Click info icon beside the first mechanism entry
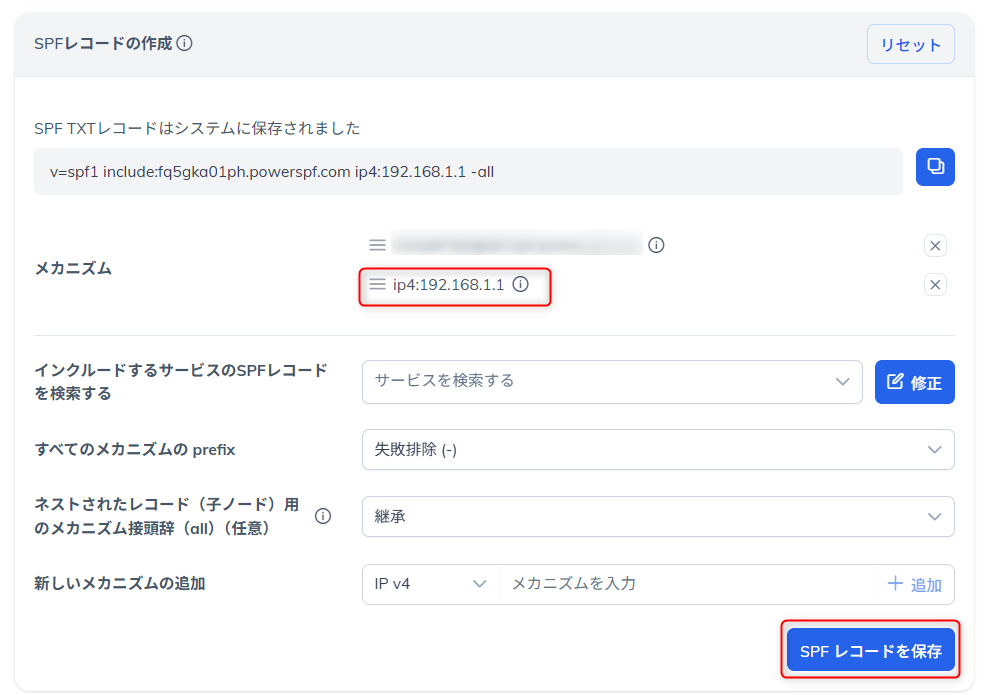Screen dimensions: 988x695 point(657,244)
